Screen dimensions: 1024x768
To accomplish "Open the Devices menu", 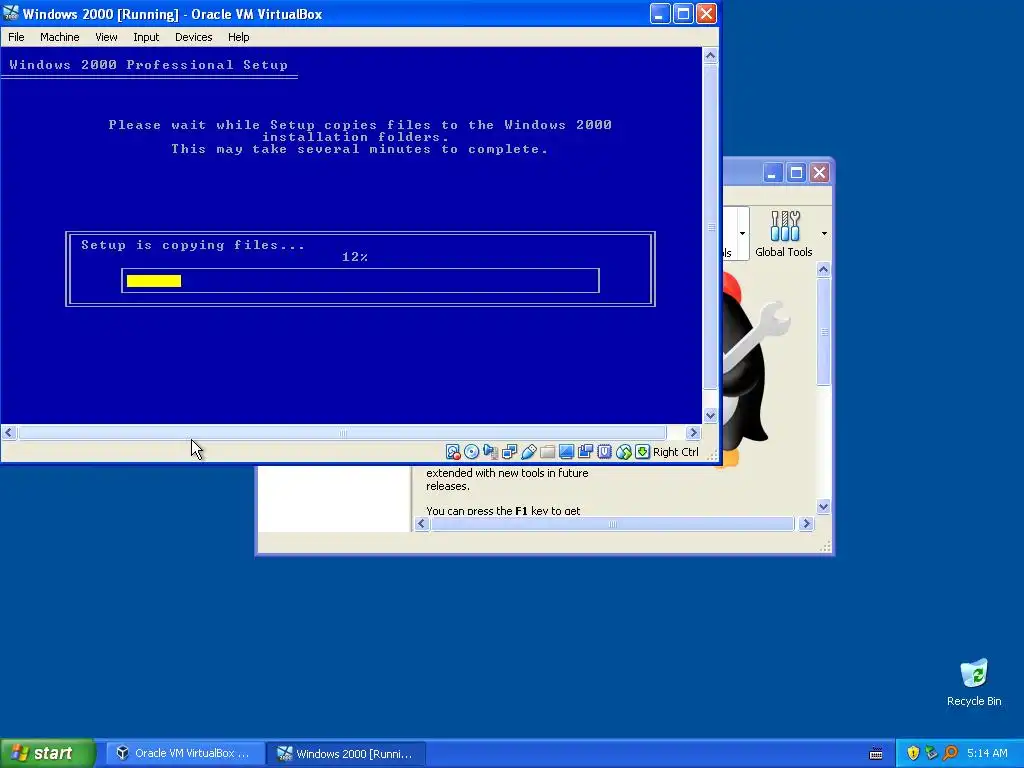I will [193, 37].
